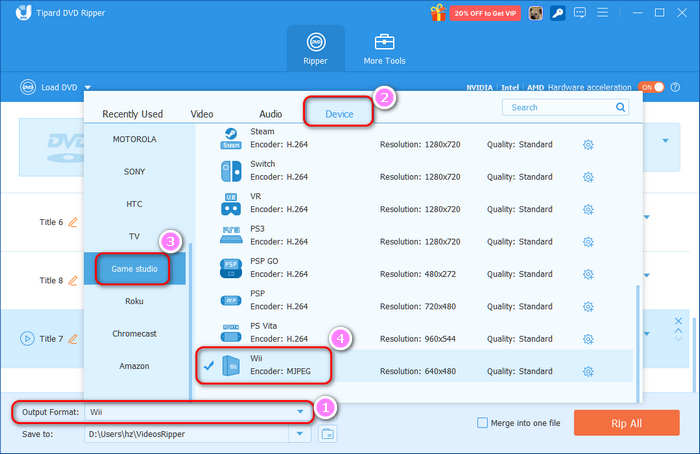Expand Title 8 format dropdown arrow
This screenshot has height=454, width=700.
pos(646,275)
